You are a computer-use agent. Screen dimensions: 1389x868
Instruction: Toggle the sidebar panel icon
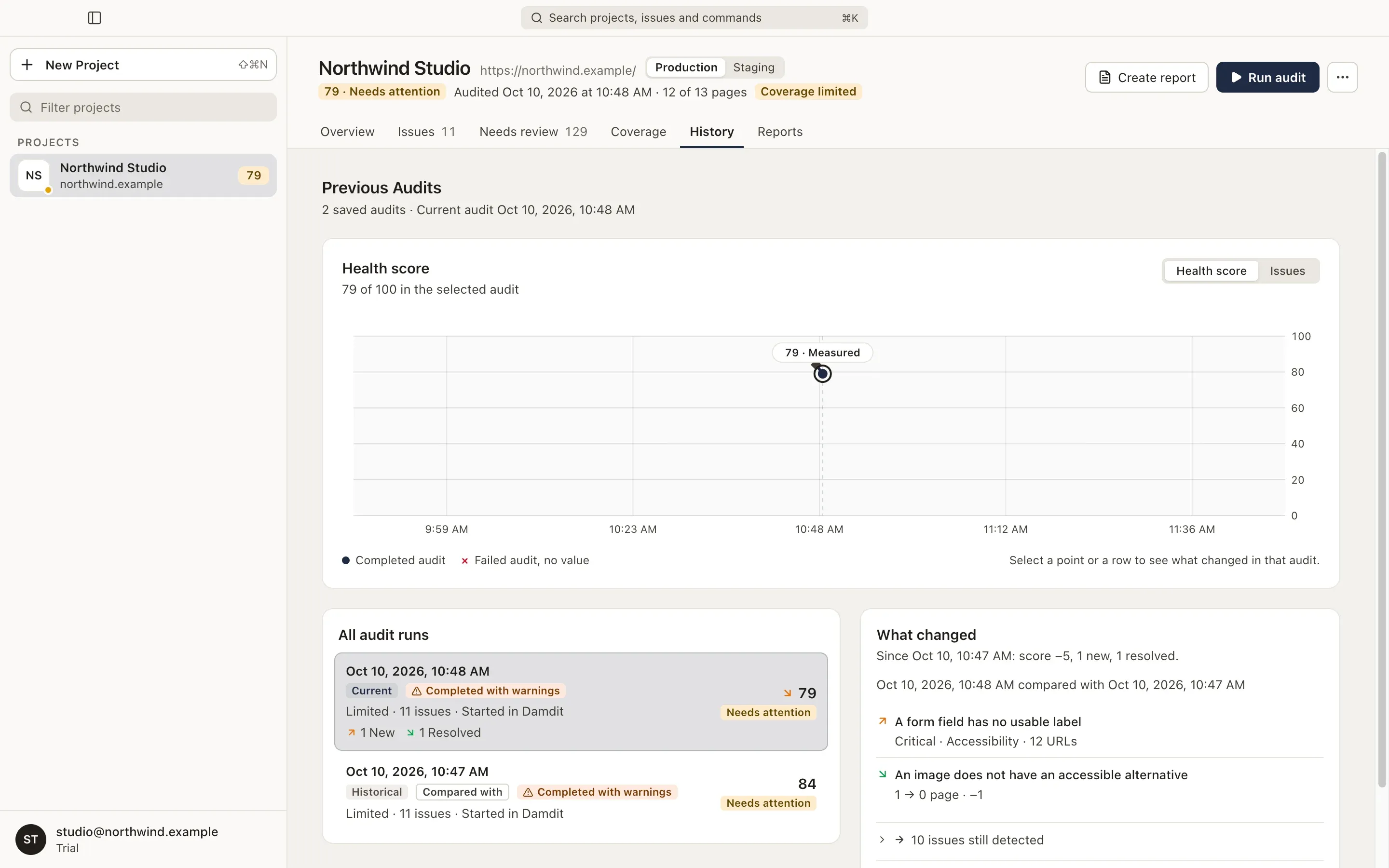(95, 18)
